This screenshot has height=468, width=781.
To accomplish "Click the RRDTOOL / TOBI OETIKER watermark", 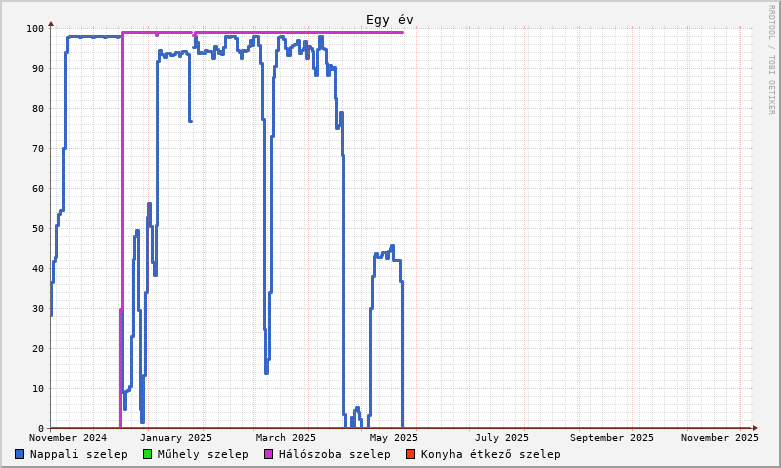I will [x=771, y=60].
